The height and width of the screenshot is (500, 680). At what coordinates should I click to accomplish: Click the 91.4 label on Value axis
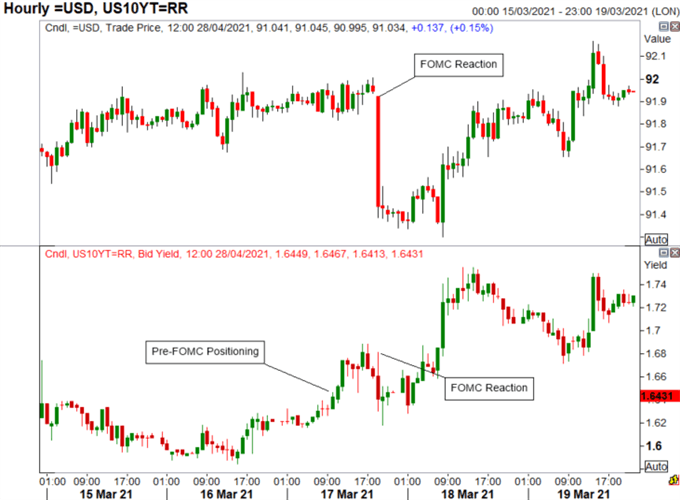655,214
